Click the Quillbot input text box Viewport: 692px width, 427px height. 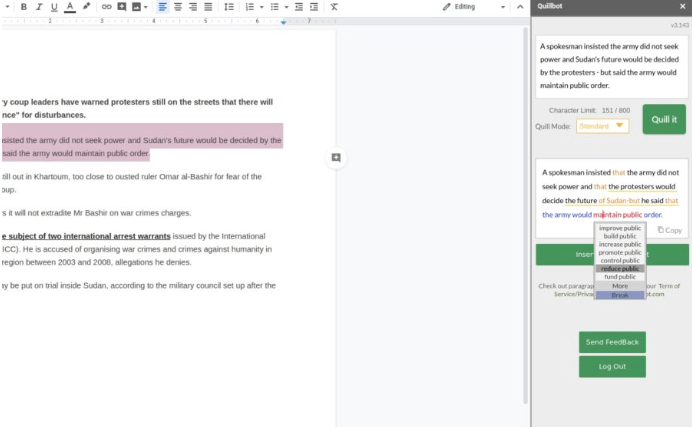tap(612, 67)
